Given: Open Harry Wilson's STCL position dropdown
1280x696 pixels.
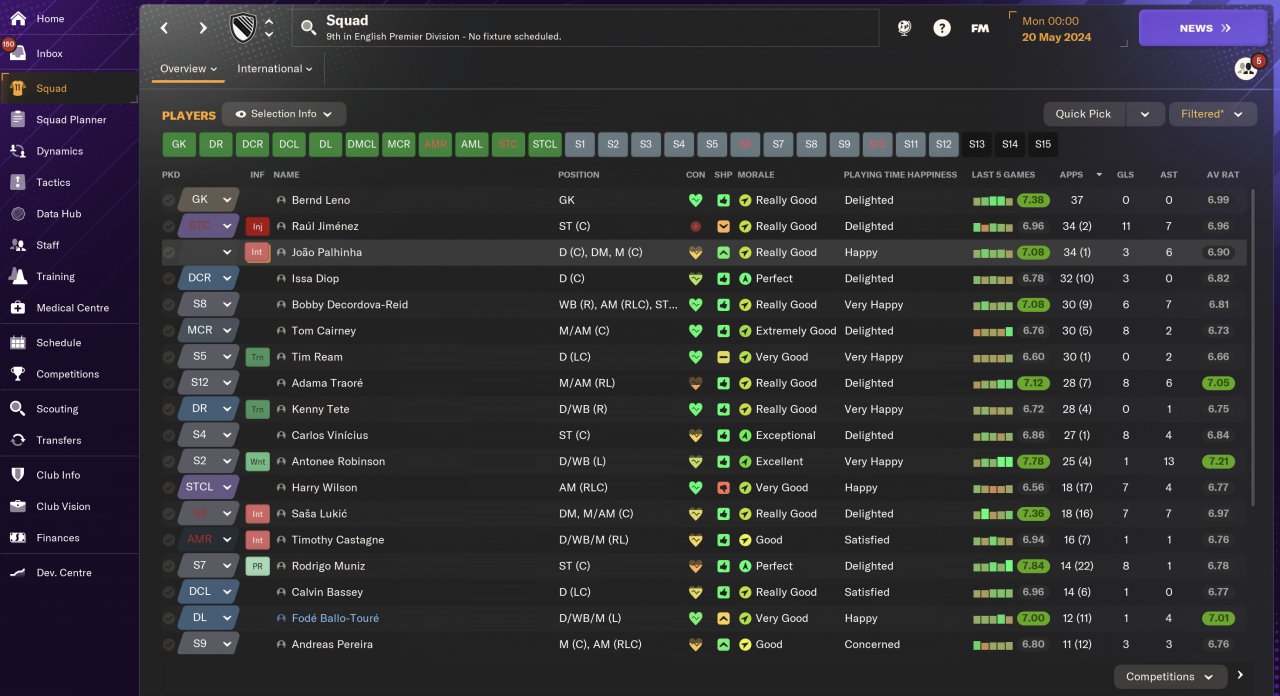Looking at the screenshot, I should pyautogui.click(x=209, y=487).
